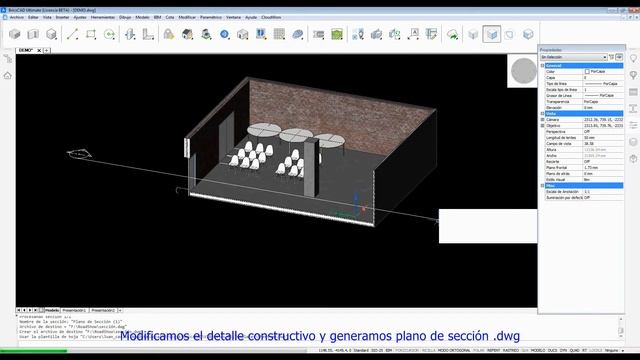The width and height of the screenshot is (640, 360).
Task: Select the rectangle drawing tool icon
Action: [x=91, y=34]
